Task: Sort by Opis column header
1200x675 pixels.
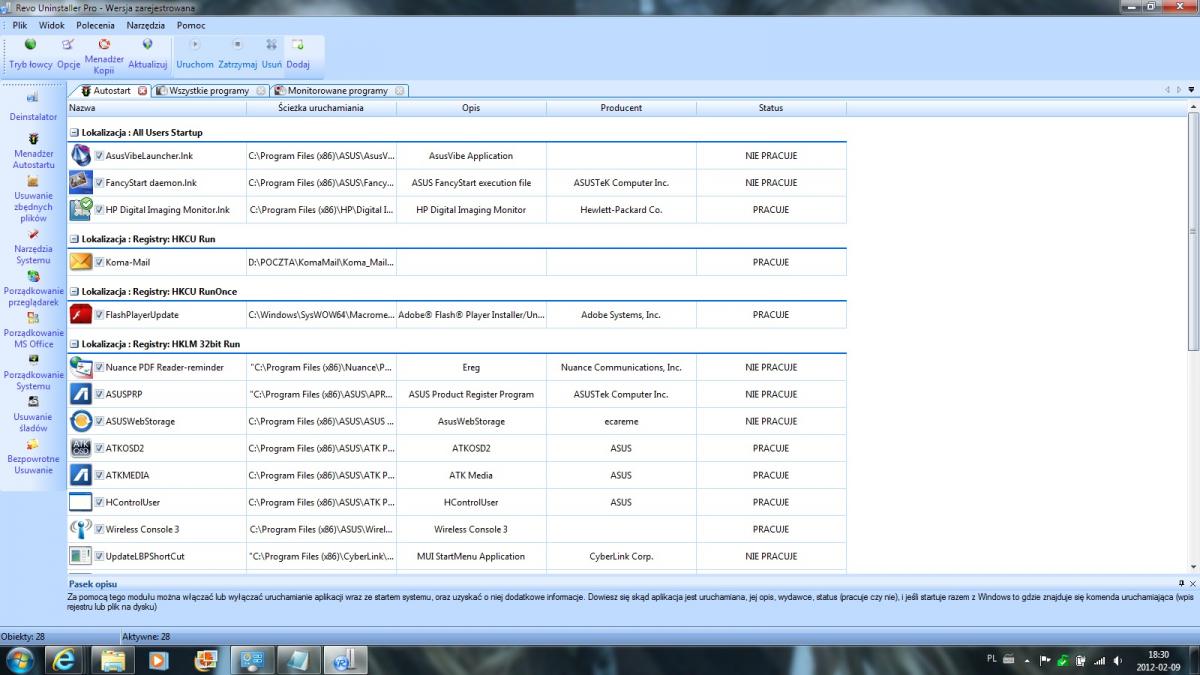Action: pos(471,107)
